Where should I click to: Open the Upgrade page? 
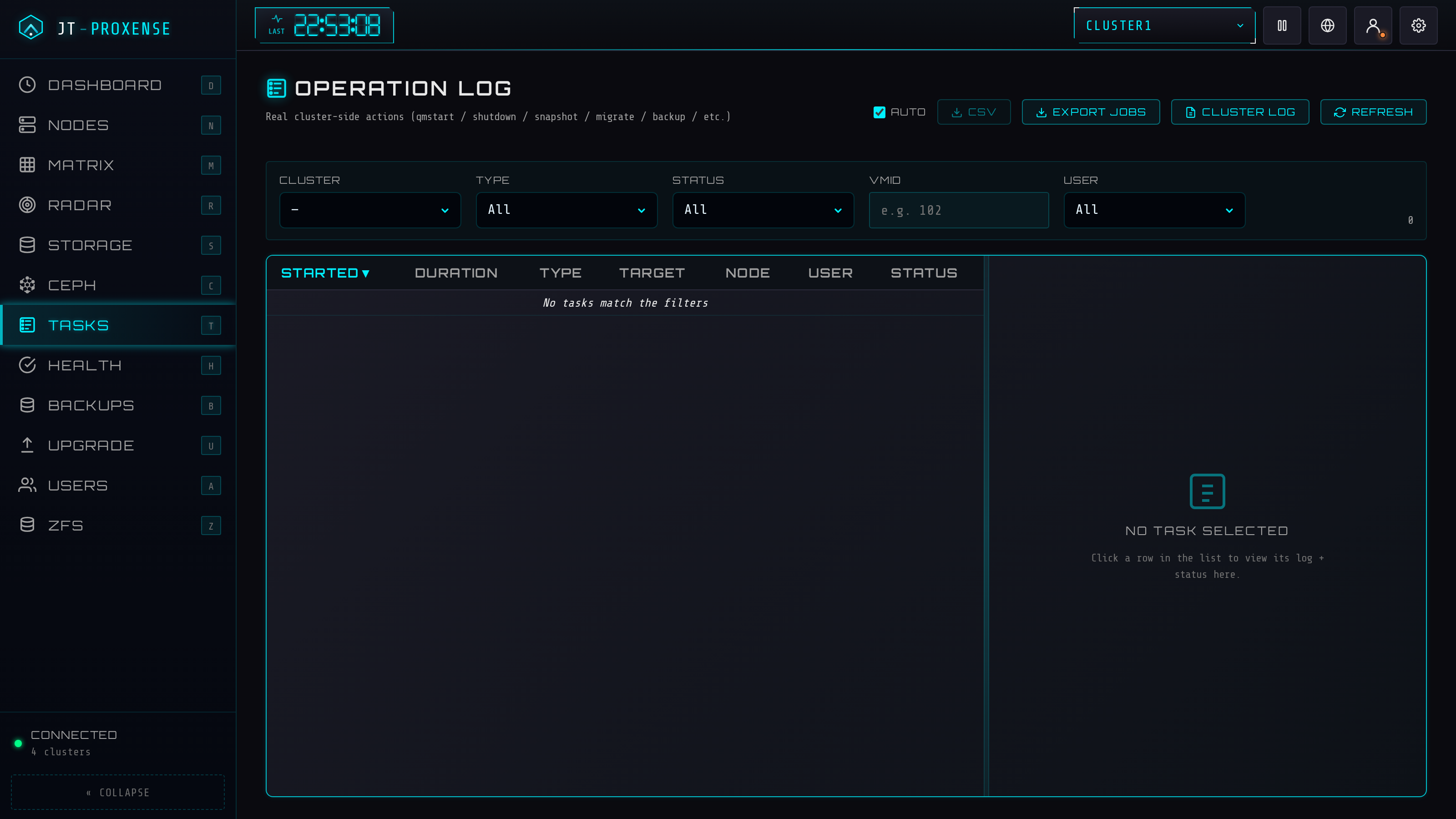click(x=118, y=445)
